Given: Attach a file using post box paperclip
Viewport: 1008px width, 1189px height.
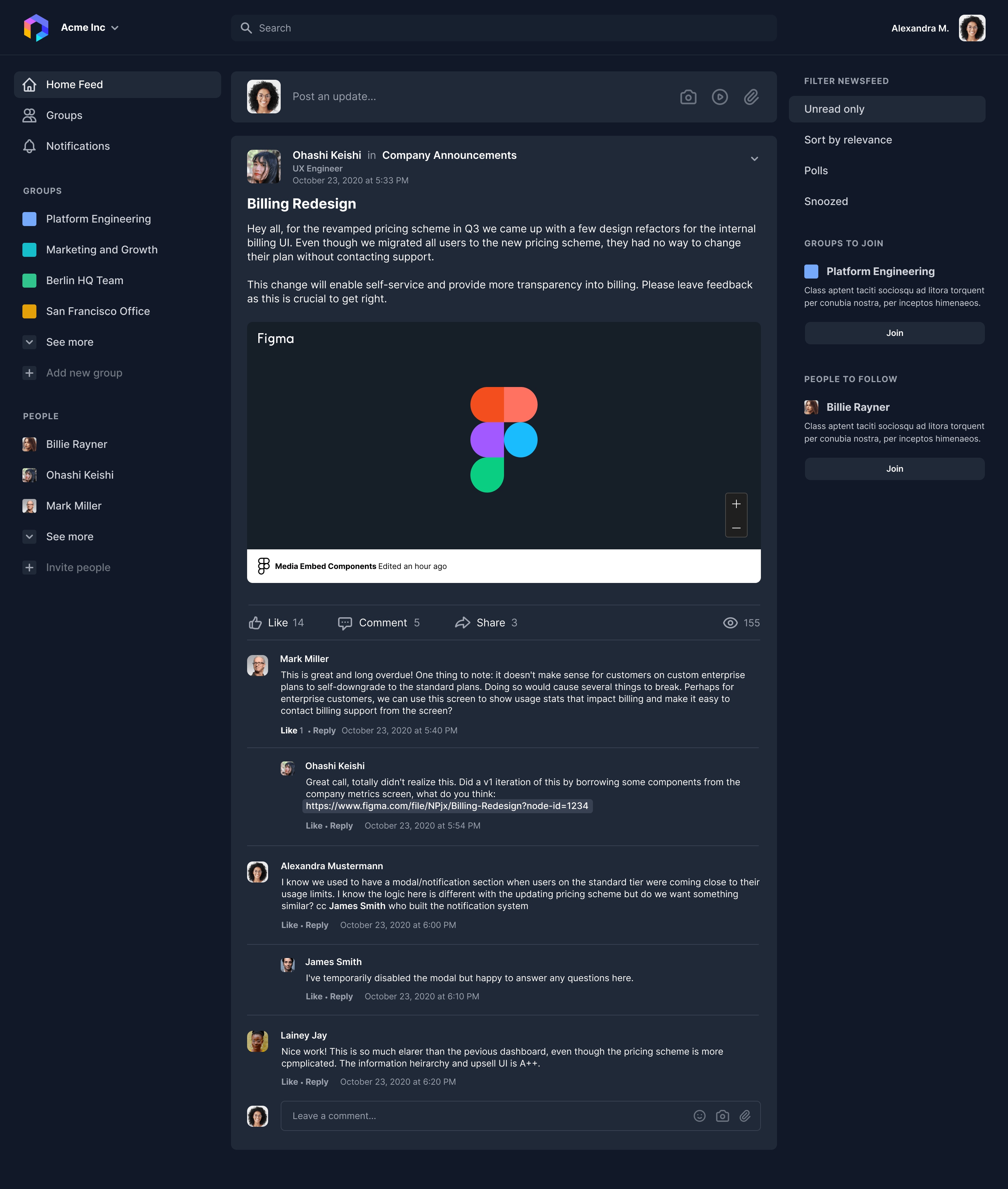Looking at the screenshot, I should (751, 97).
